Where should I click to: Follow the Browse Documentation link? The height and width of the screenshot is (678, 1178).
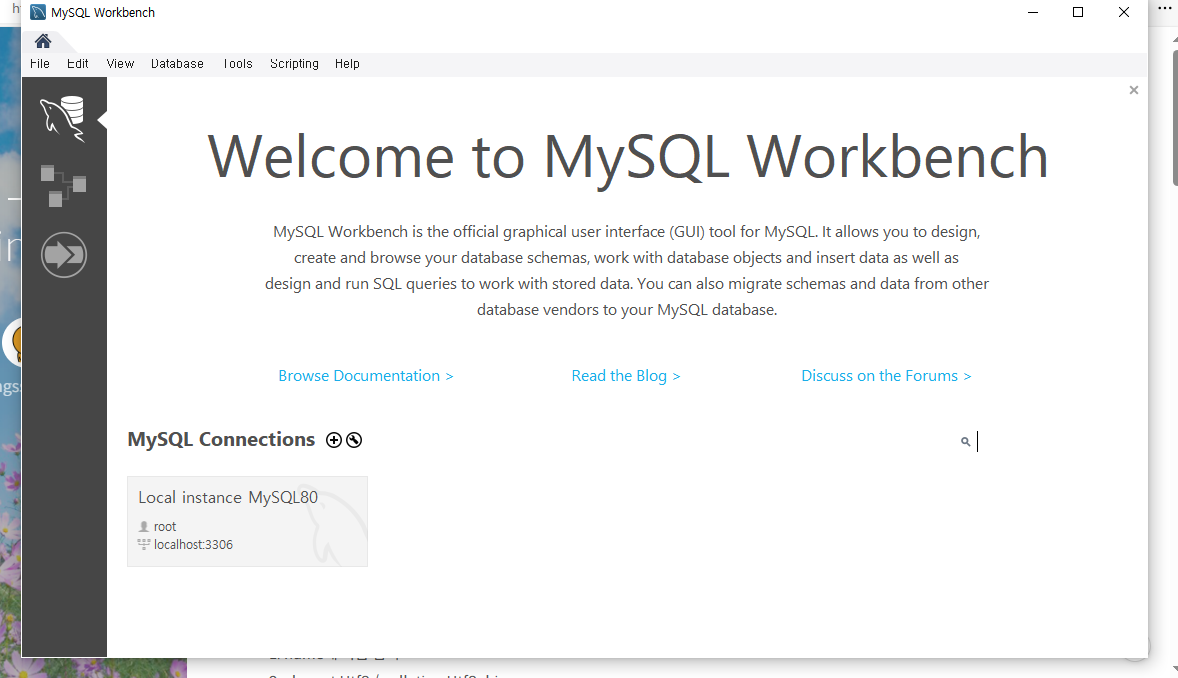[x=366, y=376]
